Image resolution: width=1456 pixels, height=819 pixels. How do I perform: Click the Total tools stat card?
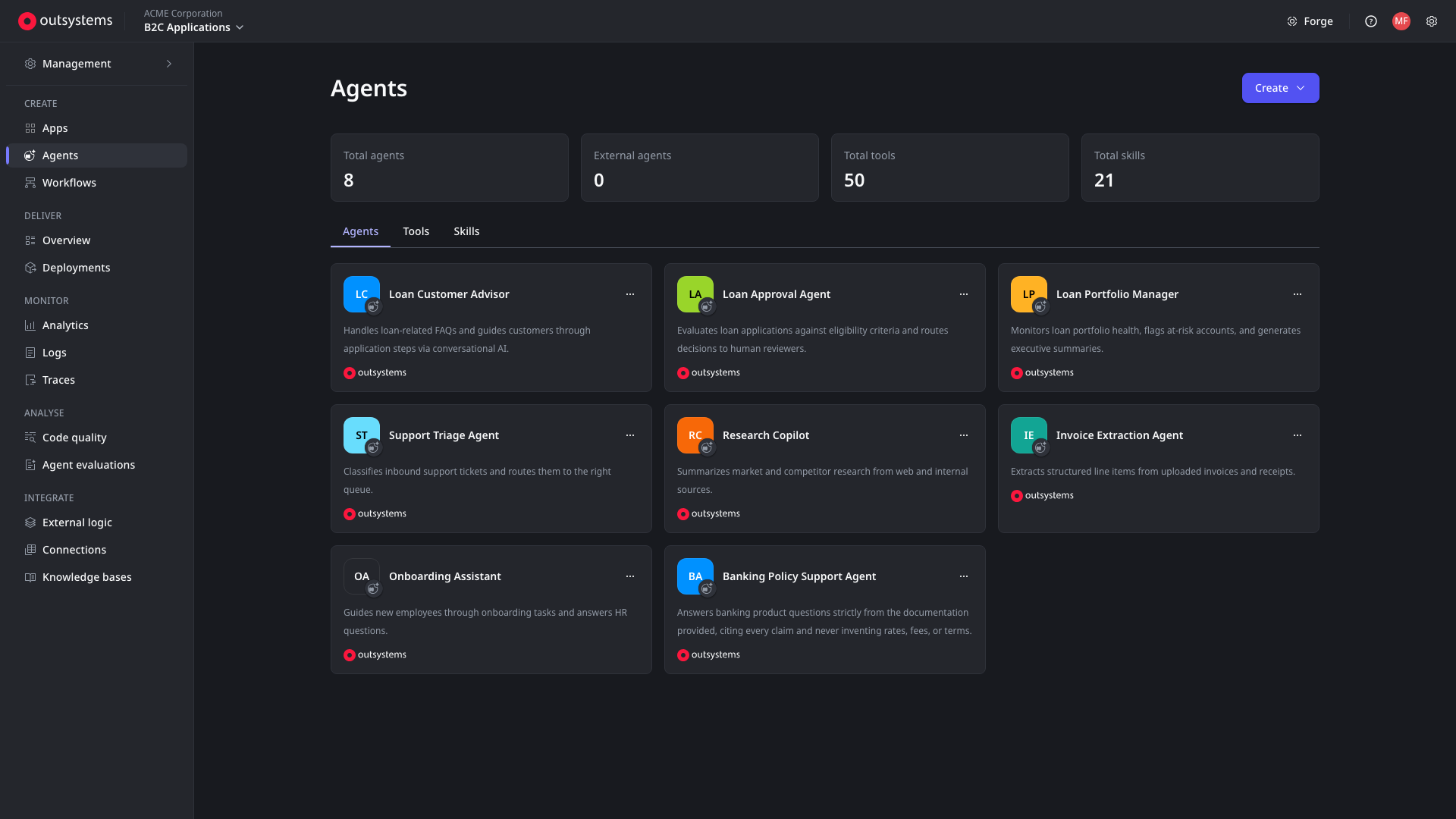tap(949, 168)
